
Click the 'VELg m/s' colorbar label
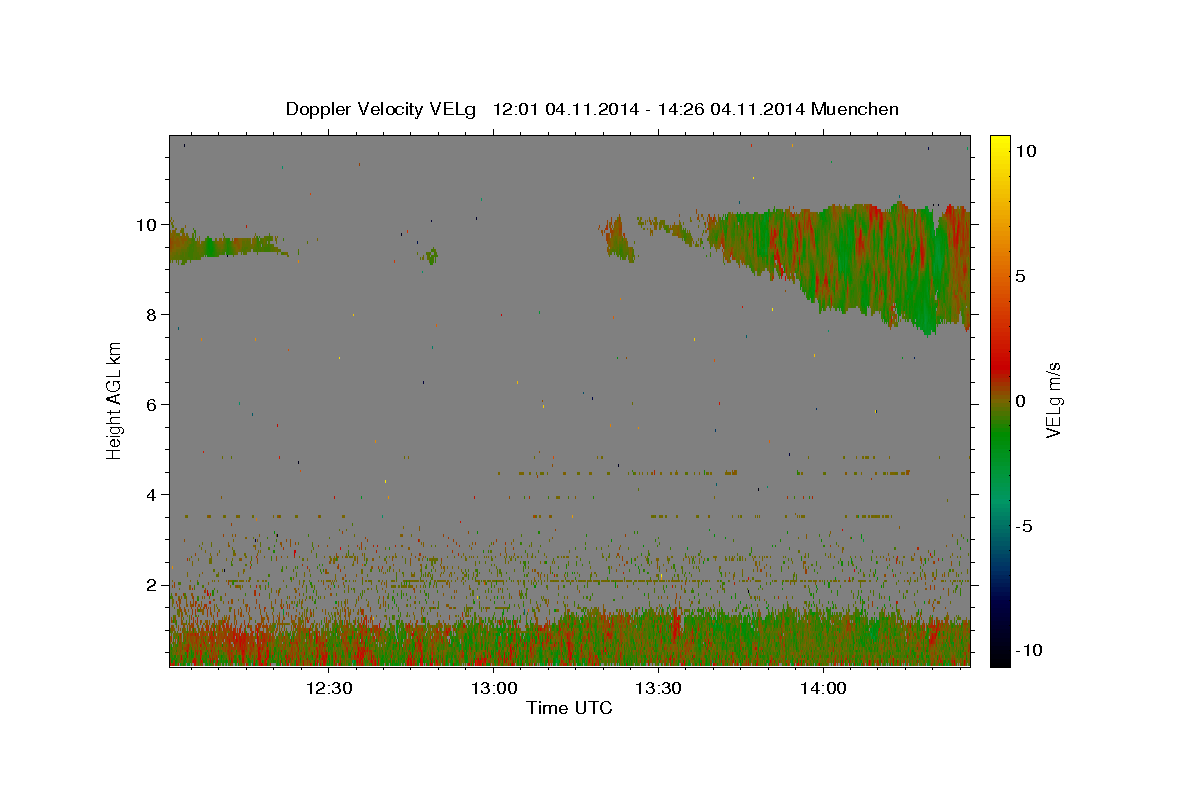coord(1053,401)
